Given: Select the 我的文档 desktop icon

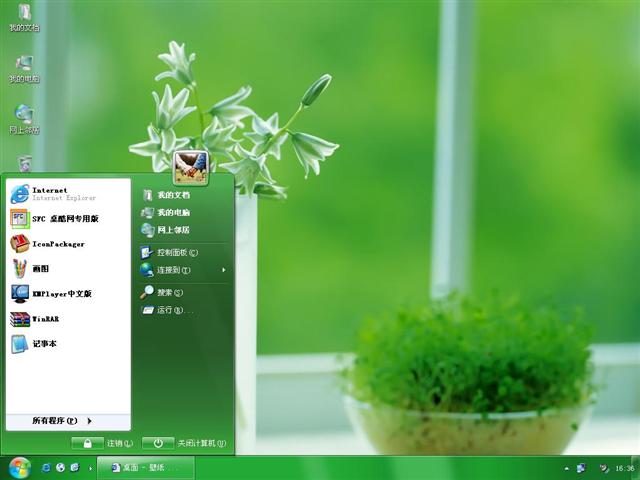Looking at the screenshot, I should pyautogui.click(x=24, y=18).
